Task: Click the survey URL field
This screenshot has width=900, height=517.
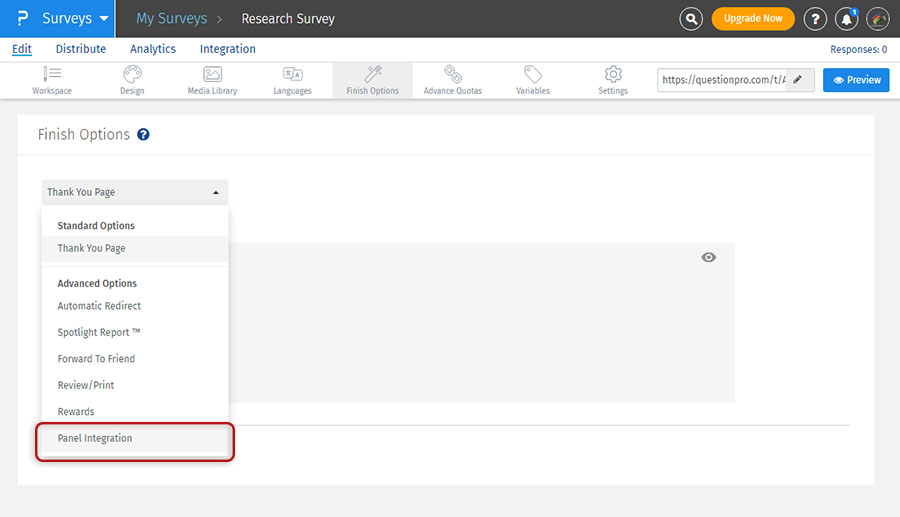Action: [722, 80]
